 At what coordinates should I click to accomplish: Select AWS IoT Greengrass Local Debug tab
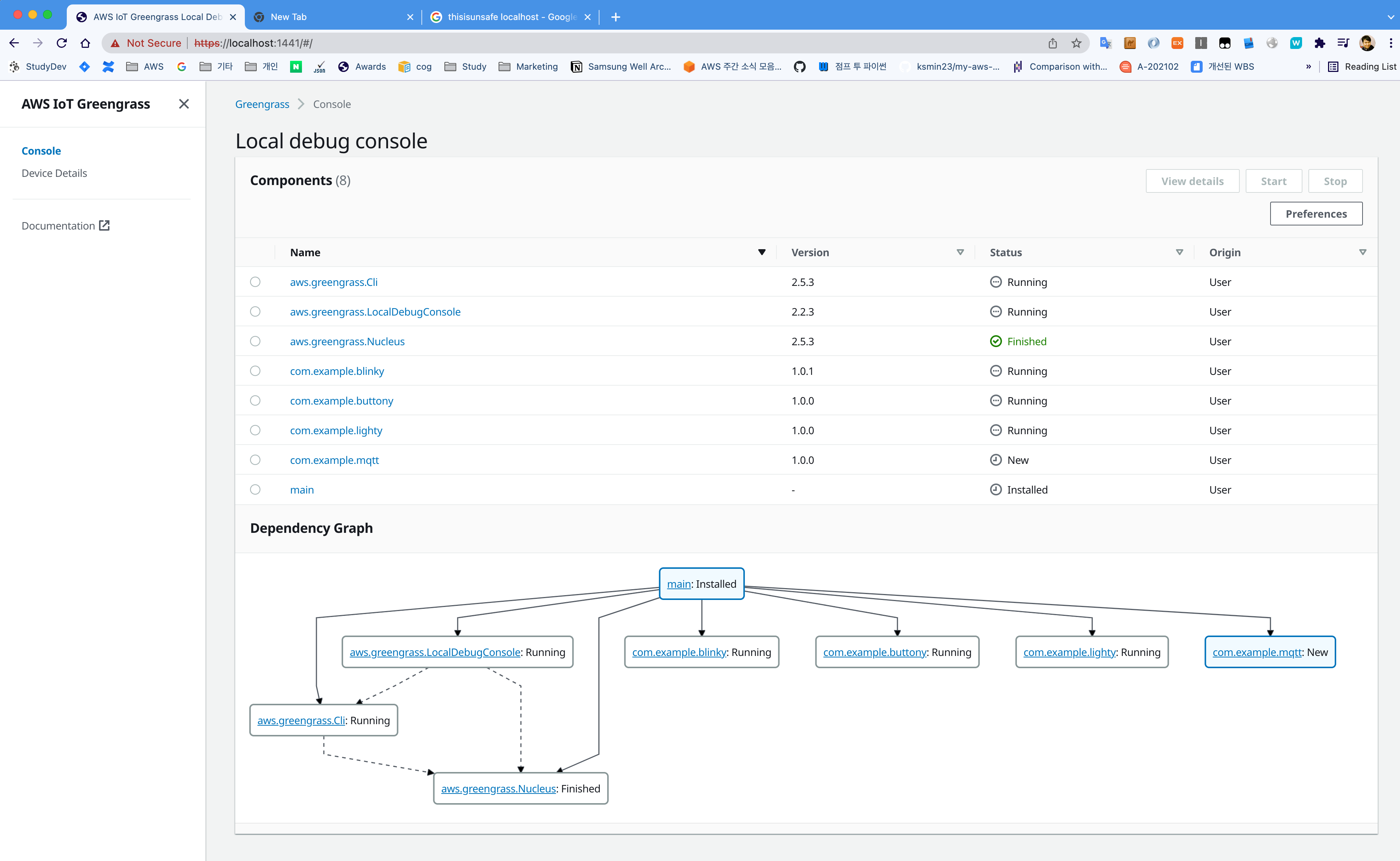click(156, 17)
